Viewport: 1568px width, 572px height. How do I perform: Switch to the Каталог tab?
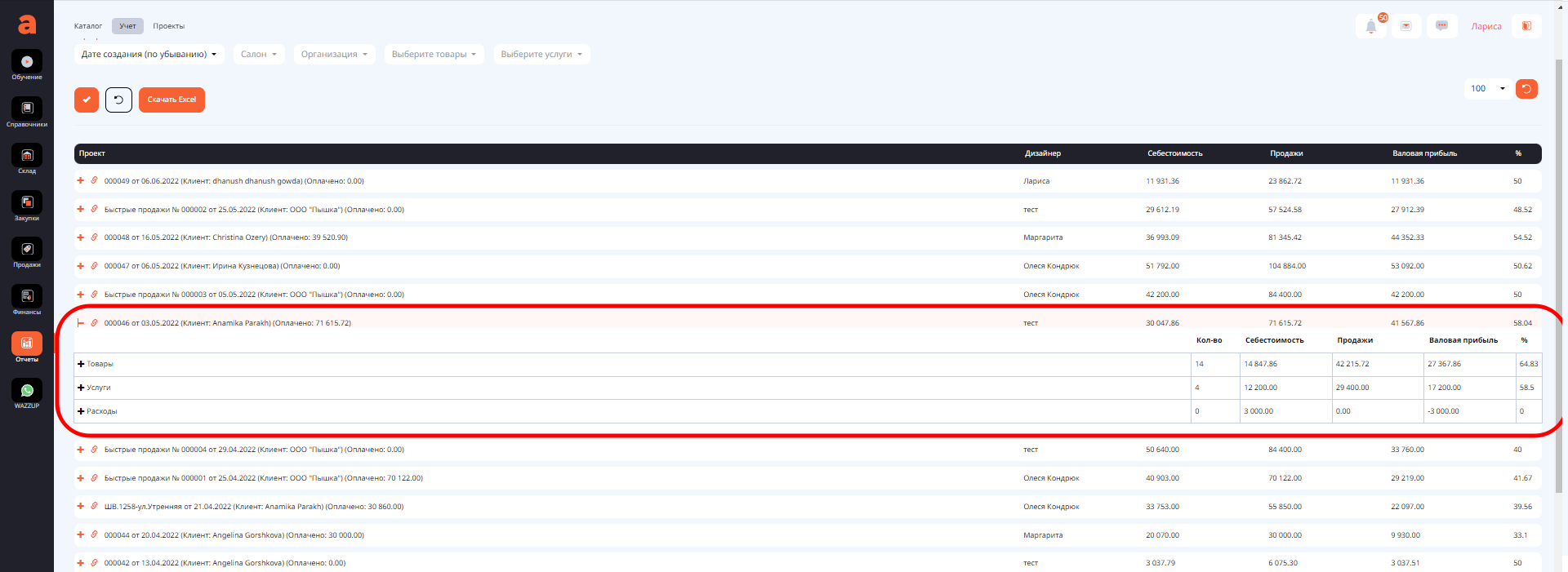tap(88, 26)
